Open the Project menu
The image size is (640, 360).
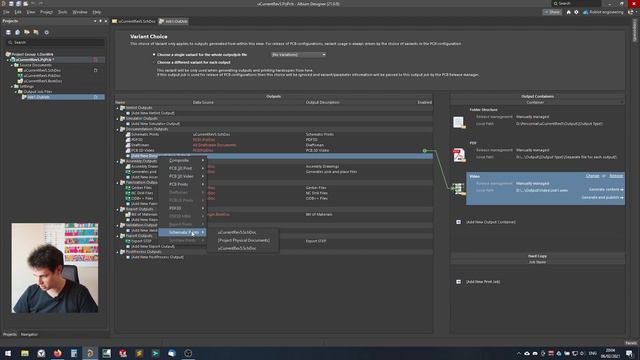click(x=46, y=12)
